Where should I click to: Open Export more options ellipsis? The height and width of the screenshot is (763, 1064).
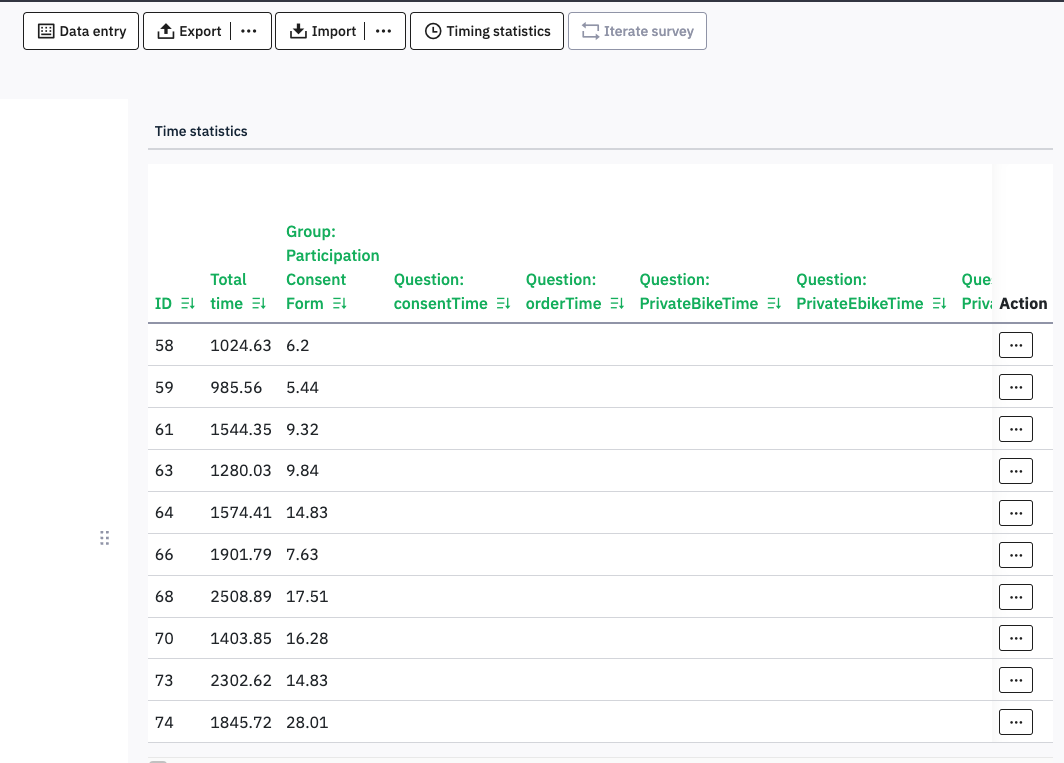249,31
